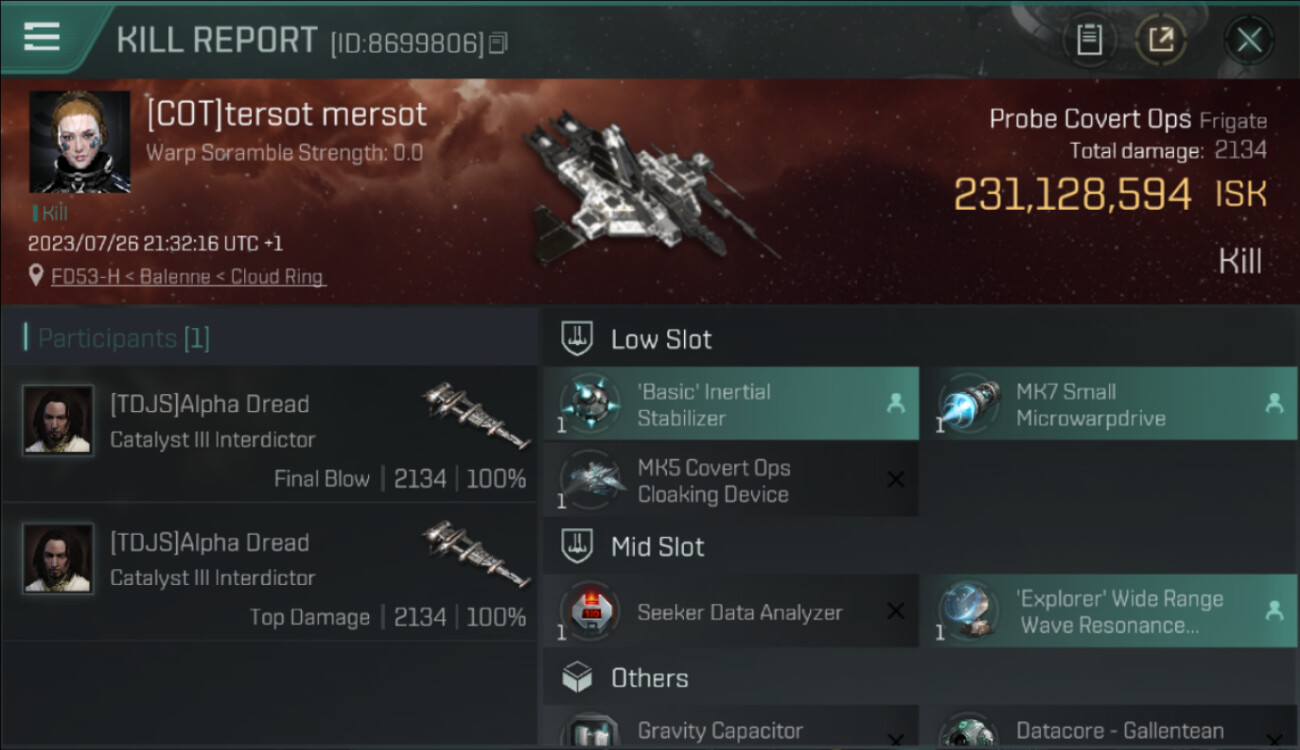Open Alpha Dread Final Blow portrait
This screenshot has height=750, width=1300.
point(59,421)
